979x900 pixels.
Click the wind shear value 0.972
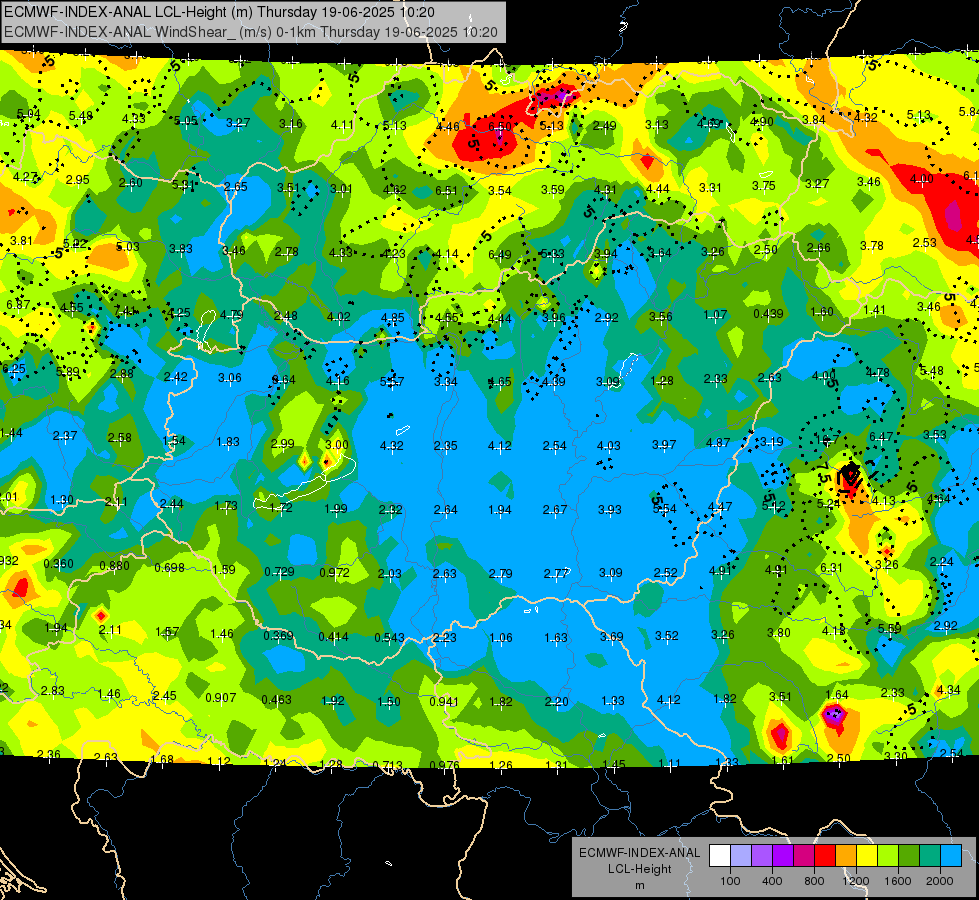tap(334, 572)
